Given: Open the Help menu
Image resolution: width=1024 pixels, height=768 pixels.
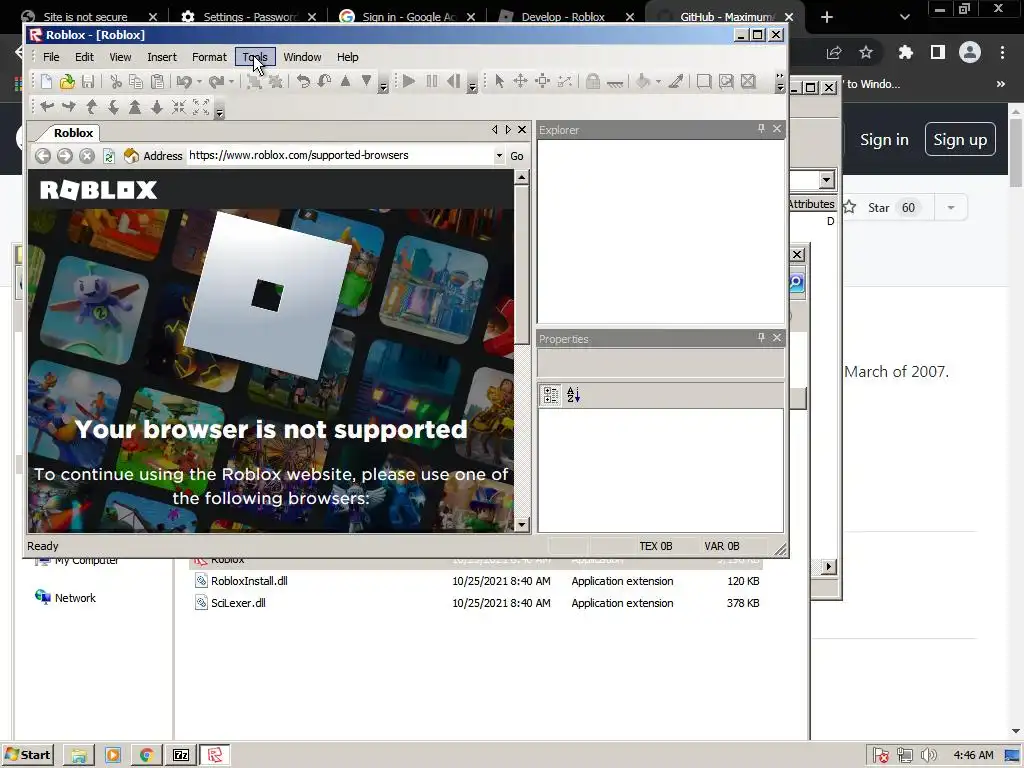Looking at the screenshot, I should point(347,57).
